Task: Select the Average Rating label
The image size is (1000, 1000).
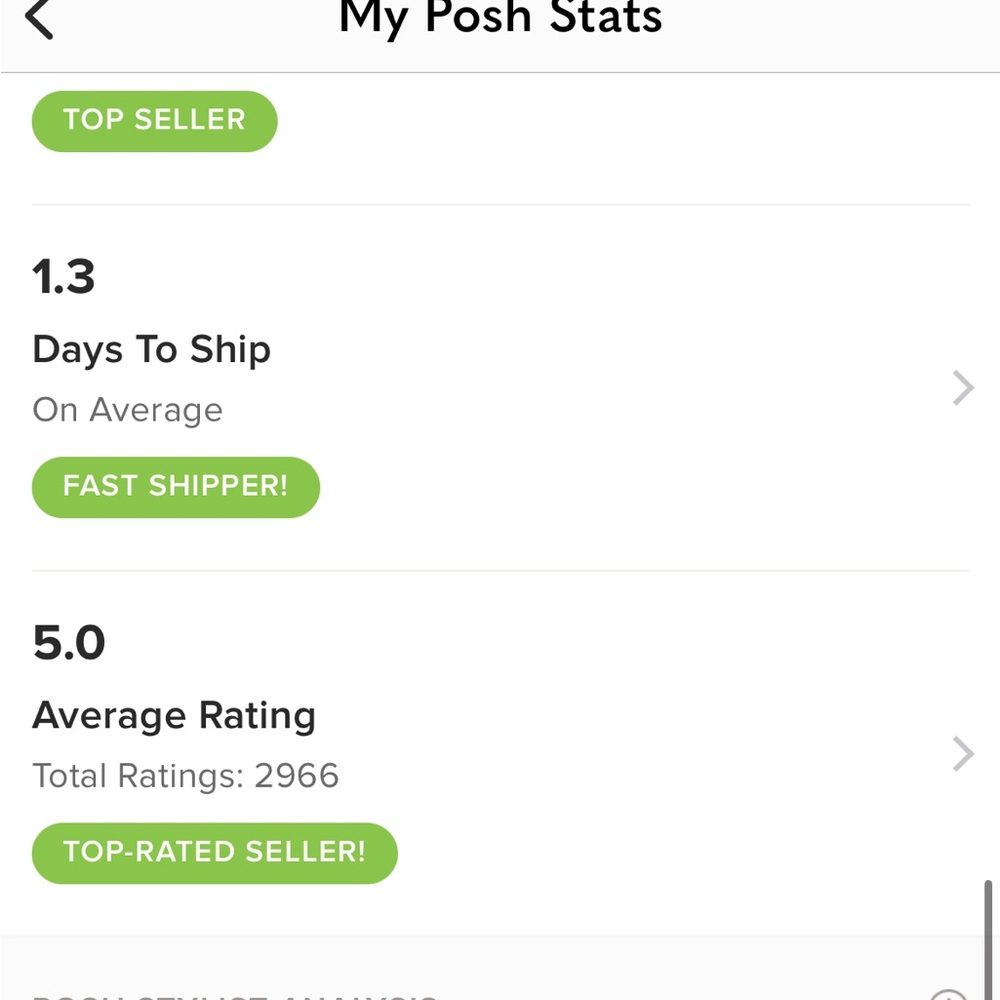Action: 174,716
